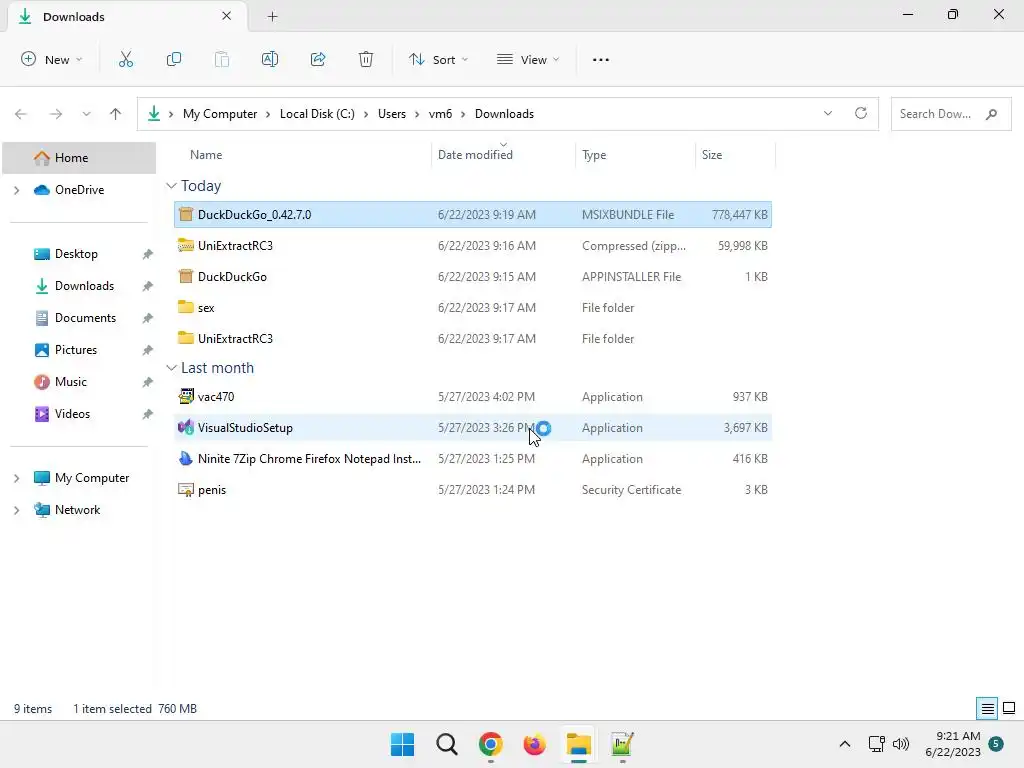Select the UniExtractRC3 zipped folder icon

click(186, 246)
